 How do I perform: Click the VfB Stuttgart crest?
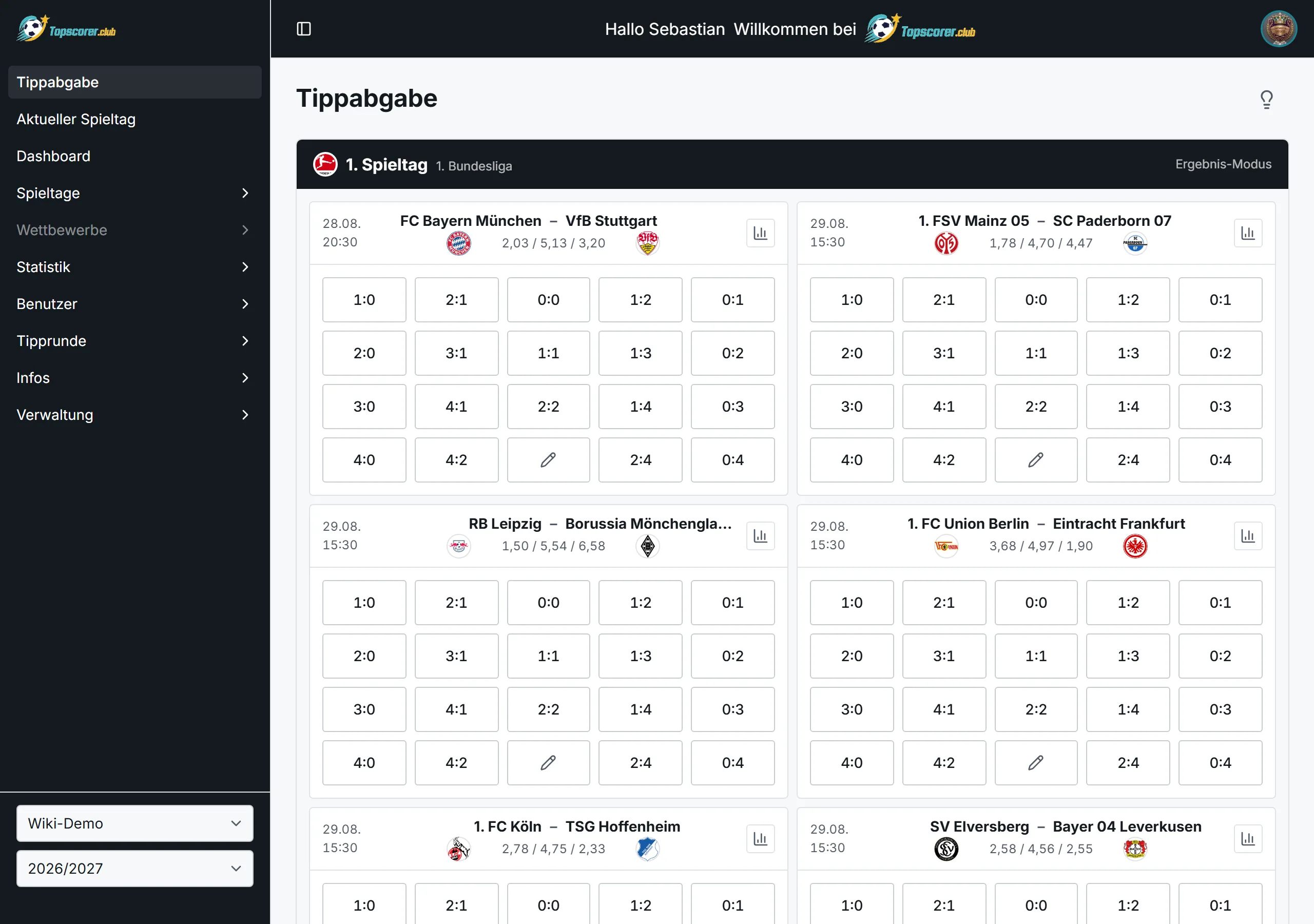pyautogui.click(x=647, y=243)
